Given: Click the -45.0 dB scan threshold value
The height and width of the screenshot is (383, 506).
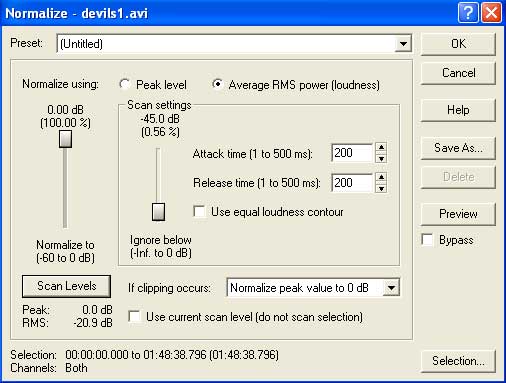Looking at the screenshot, I should 160,119.
